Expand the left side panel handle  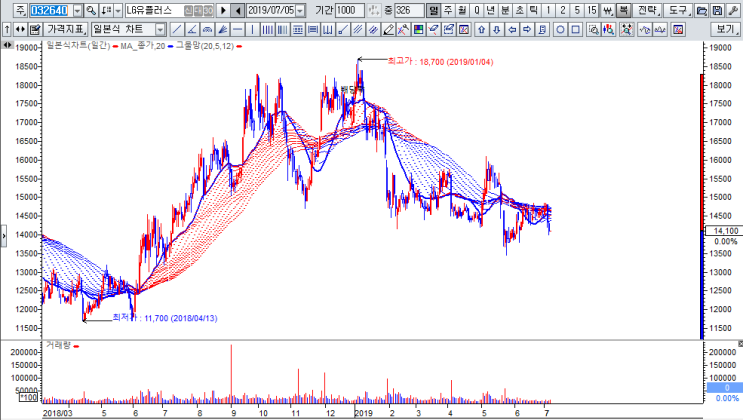click(x=4, y=236)
